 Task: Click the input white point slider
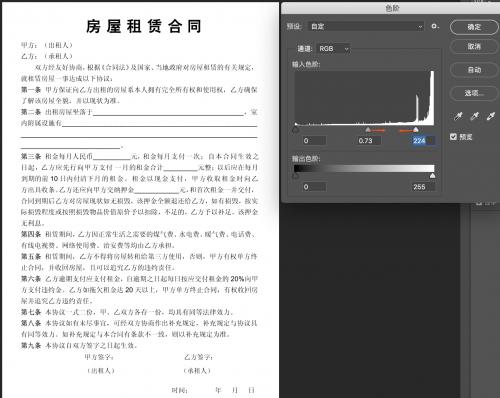(x=416, y=129)
